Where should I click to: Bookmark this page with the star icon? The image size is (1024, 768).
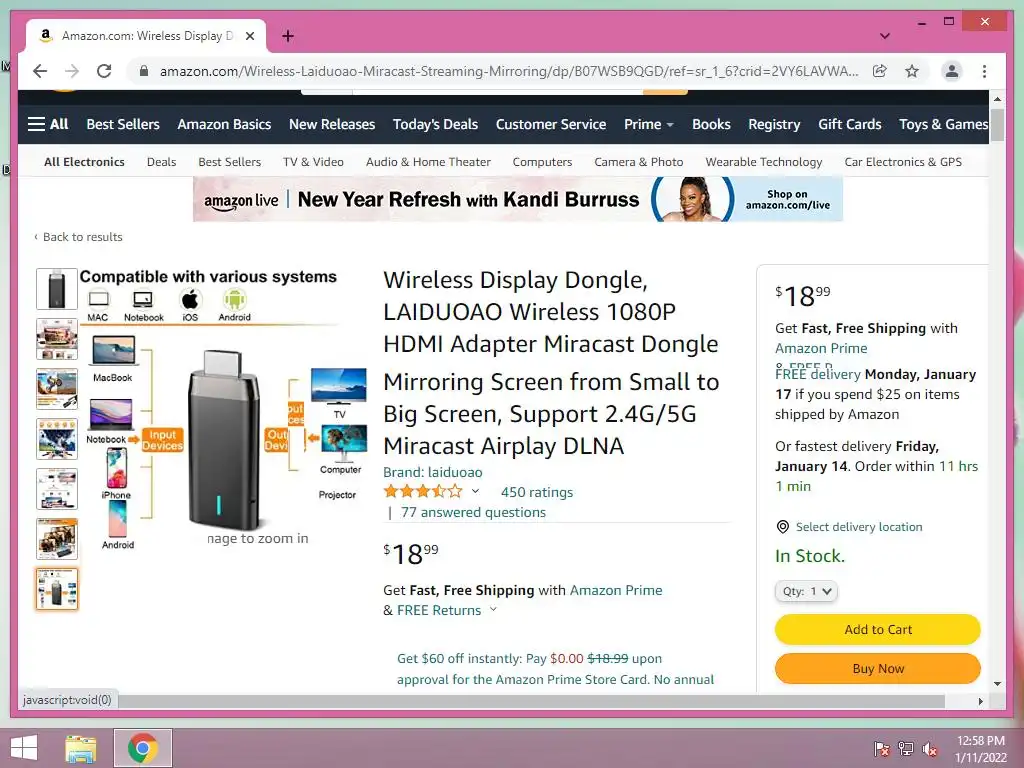pos(912,71)
